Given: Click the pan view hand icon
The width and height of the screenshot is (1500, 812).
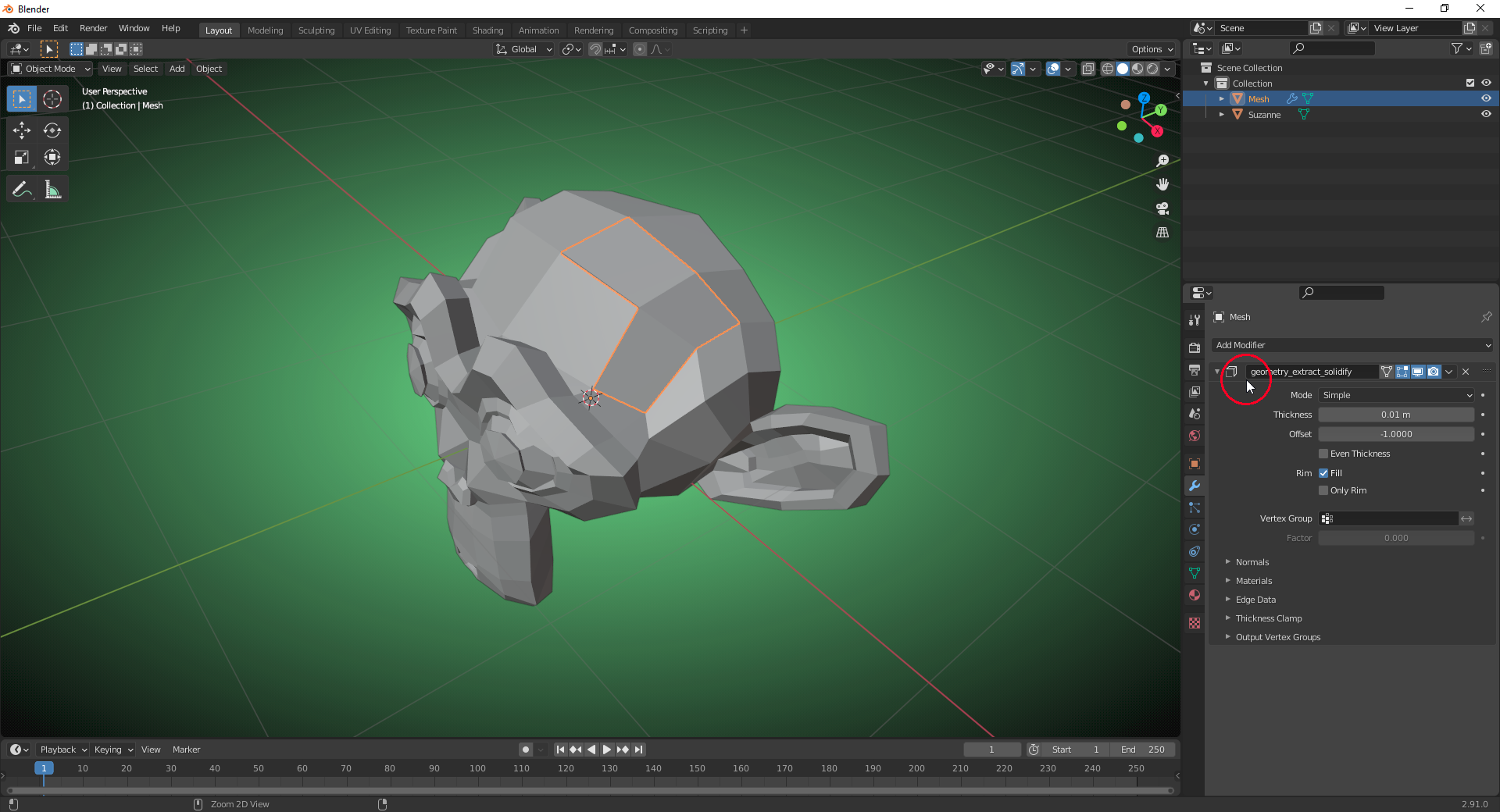Looking at the screenshot, I should 1162,184.
